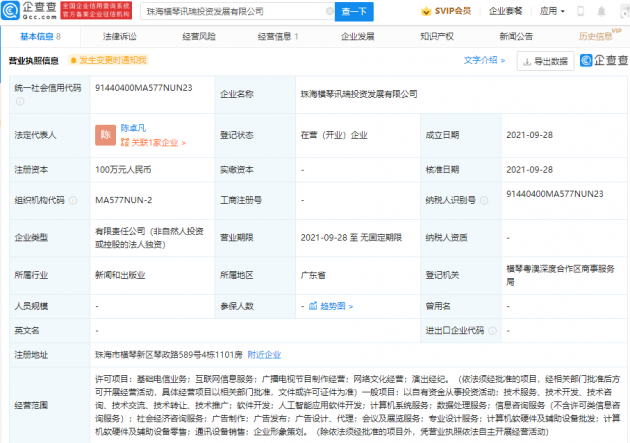Click the SVIP crown icon
Screen dimensions: 630x443
426,11
